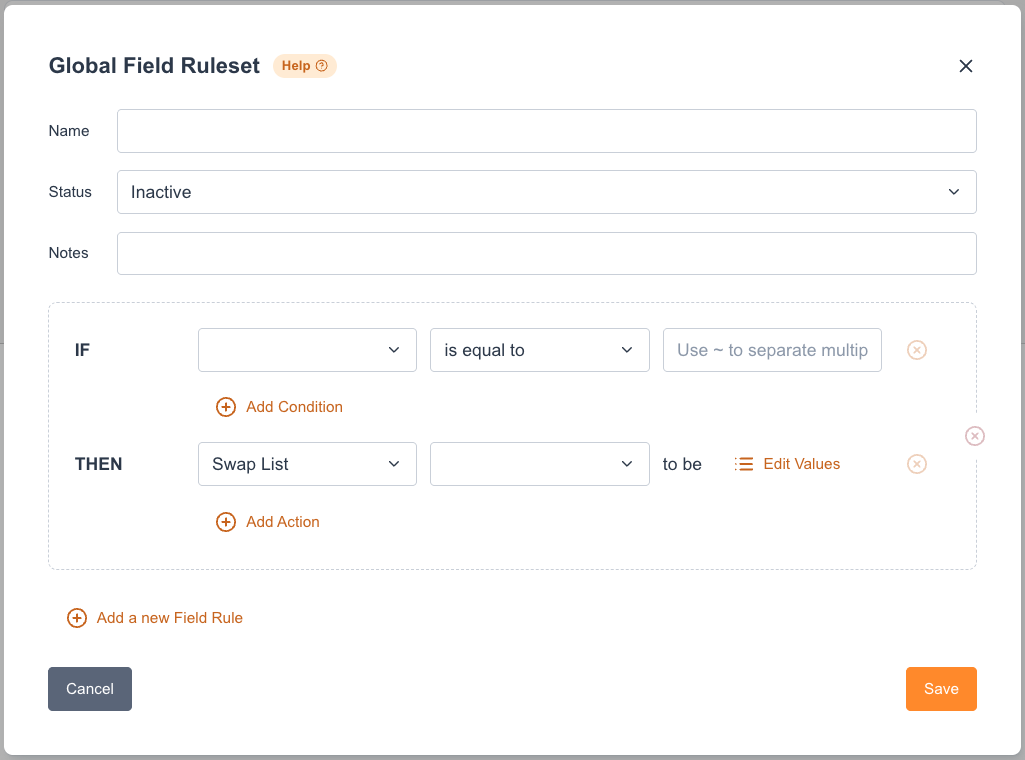Delete the entire field rule block
Viewport: 1025px width, 760px height.
click(x=975, y=436)
